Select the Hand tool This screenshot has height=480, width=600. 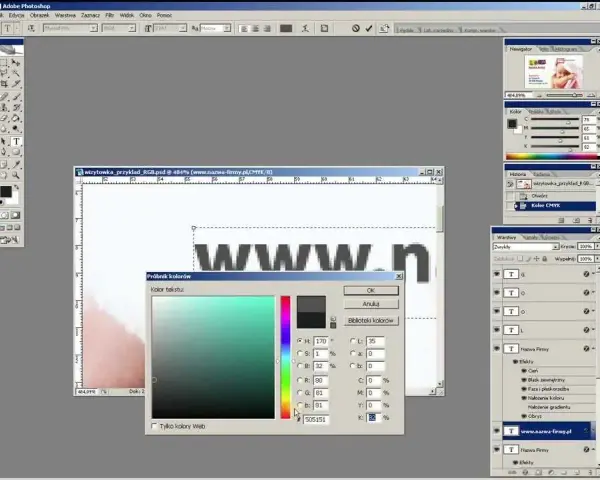point(4,175)
